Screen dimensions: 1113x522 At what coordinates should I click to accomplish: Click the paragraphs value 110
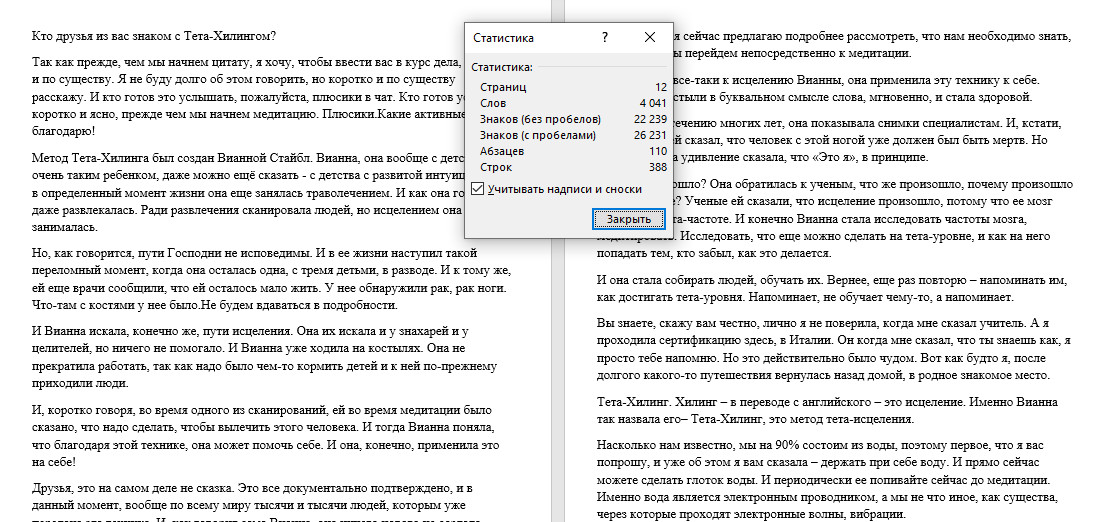point(658,151)
